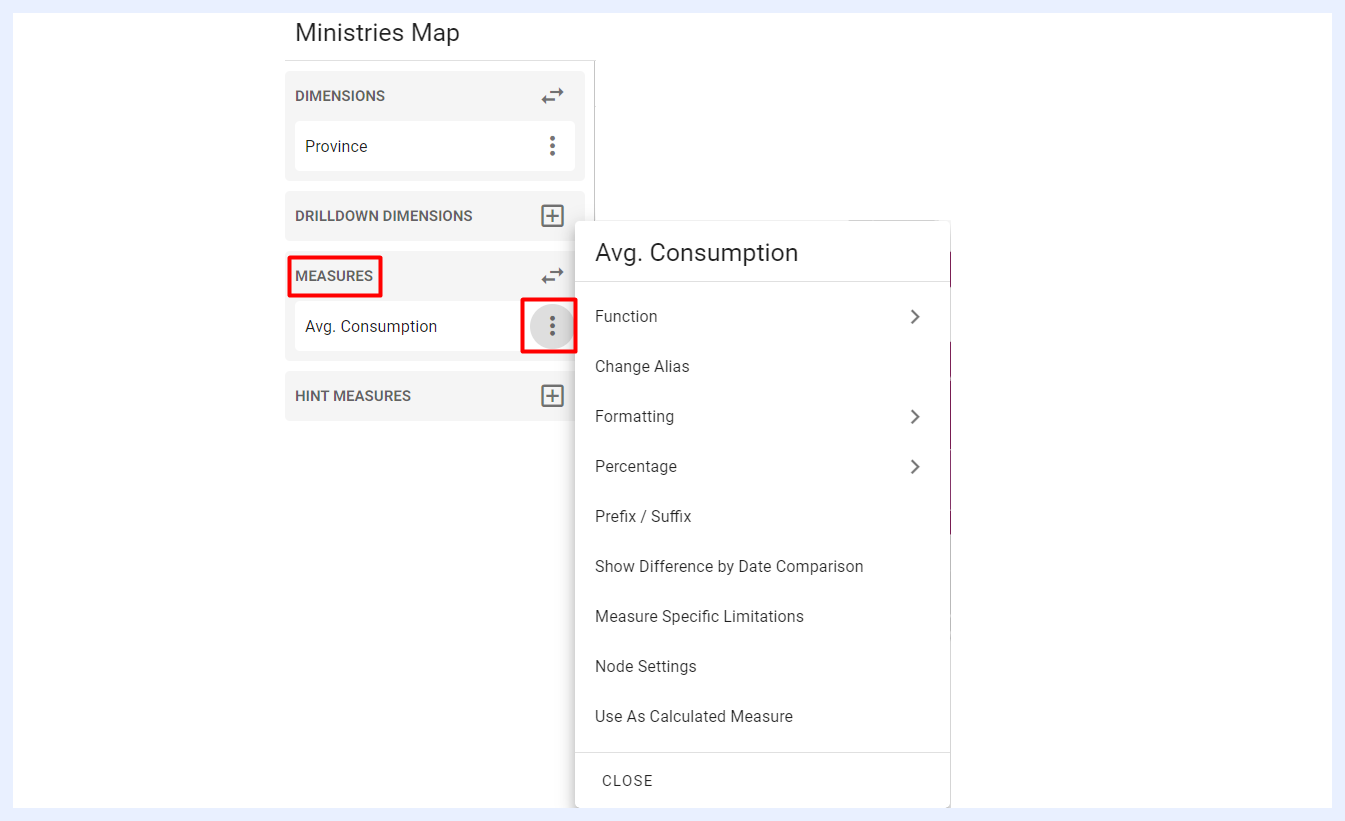The image size is (1345, 821).
Task: Select the Avg. Consumption measure label
Action: tap(371, 326)
